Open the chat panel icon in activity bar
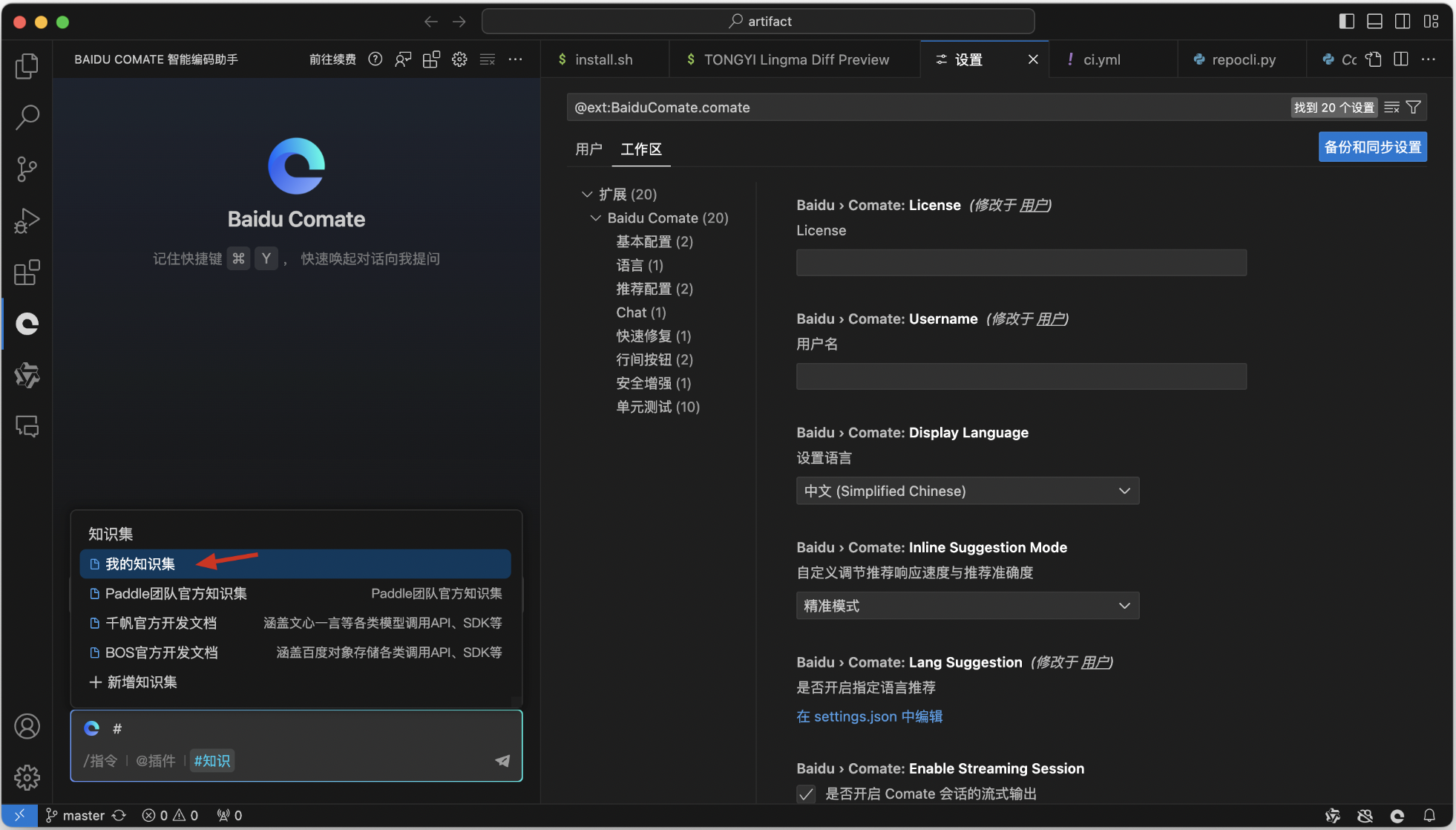This screenshot has width=1456, height=830. pyautogui.click(x=27, y=427)
